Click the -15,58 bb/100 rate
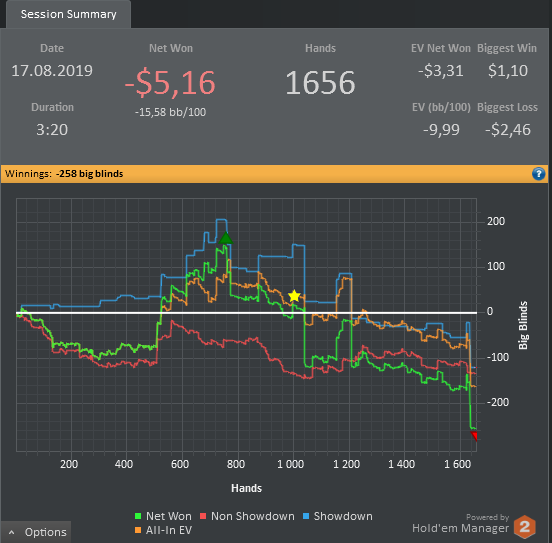The height and width of the screenshot is (543, 552). coord(170,112)
